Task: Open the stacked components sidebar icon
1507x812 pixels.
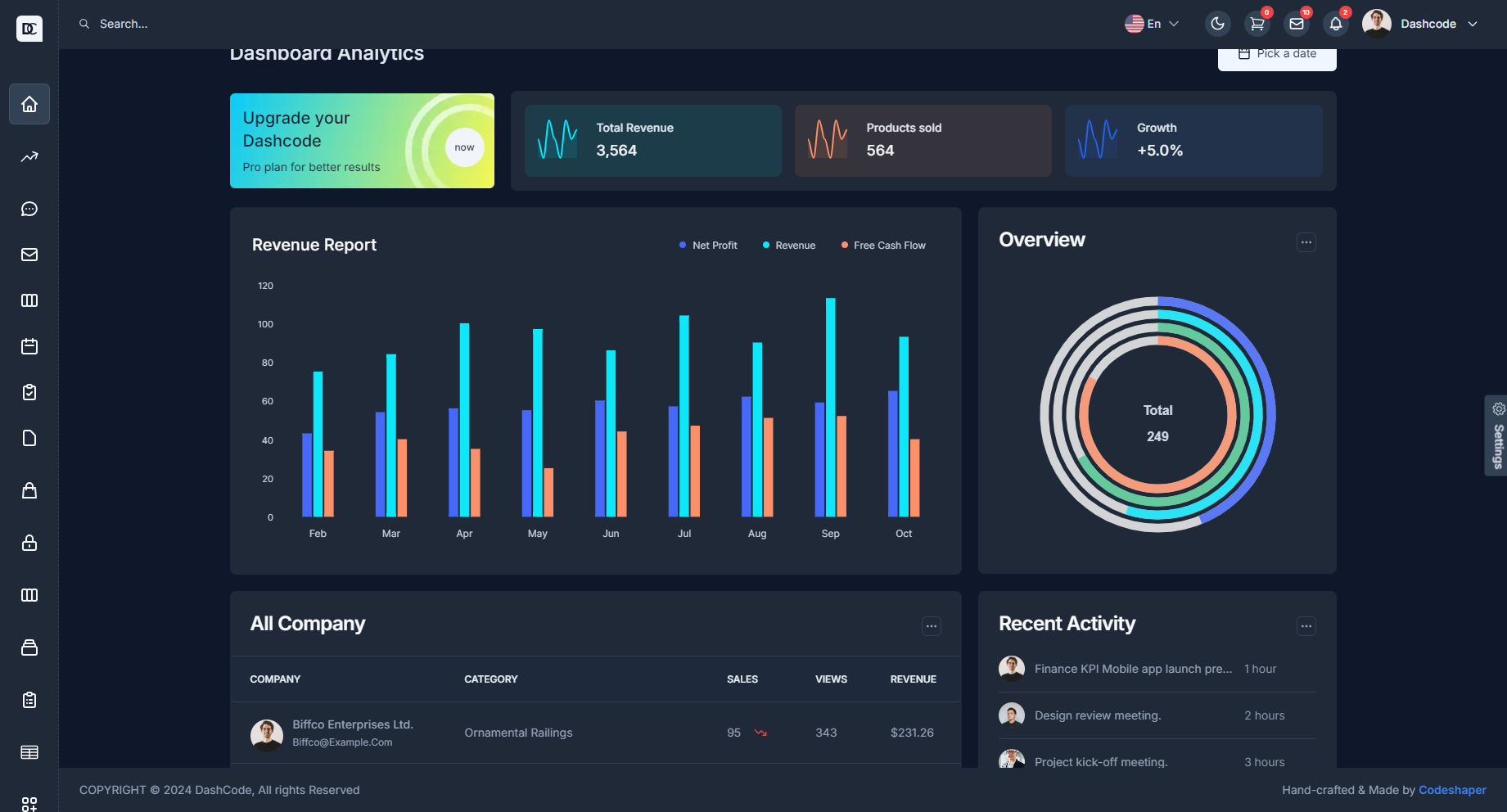Action: point(29,647)
